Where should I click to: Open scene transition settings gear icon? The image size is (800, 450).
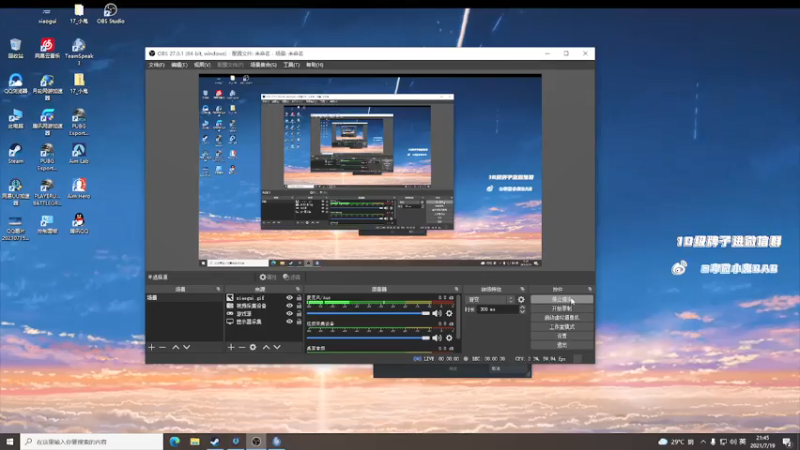pos(522,299)
